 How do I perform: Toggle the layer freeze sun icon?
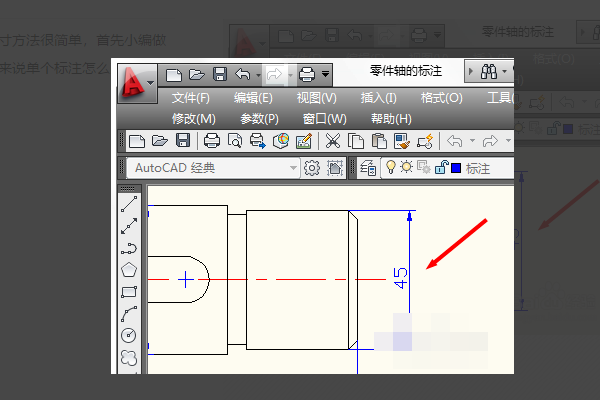(406, 168)
